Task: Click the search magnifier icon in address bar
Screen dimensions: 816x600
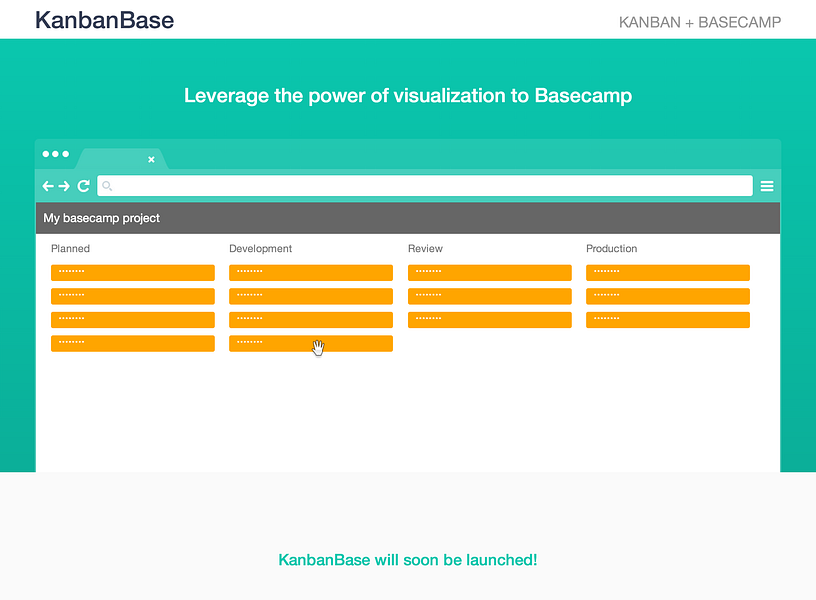Action: tap(107, 185)
